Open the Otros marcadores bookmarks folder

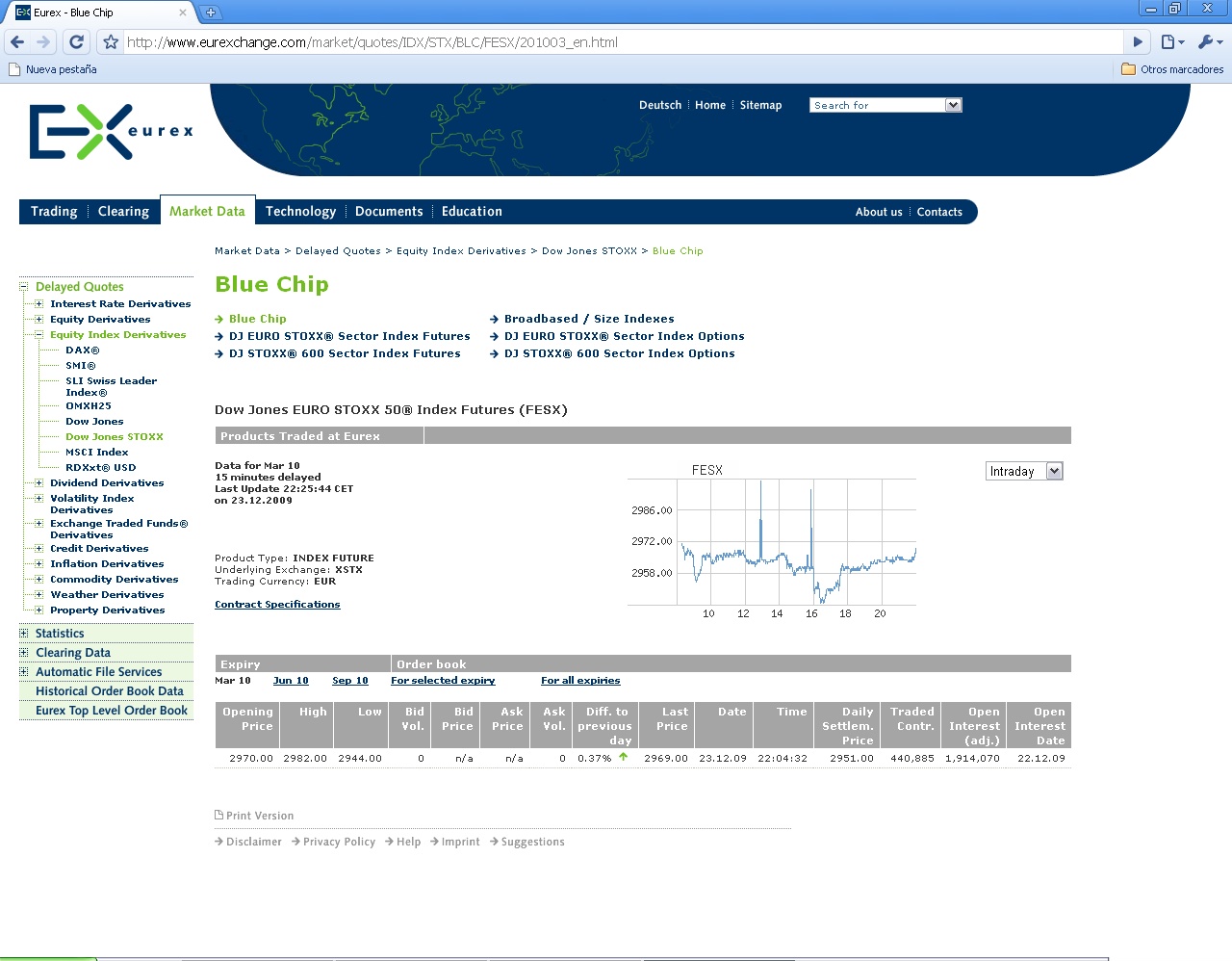(1172, 69)
